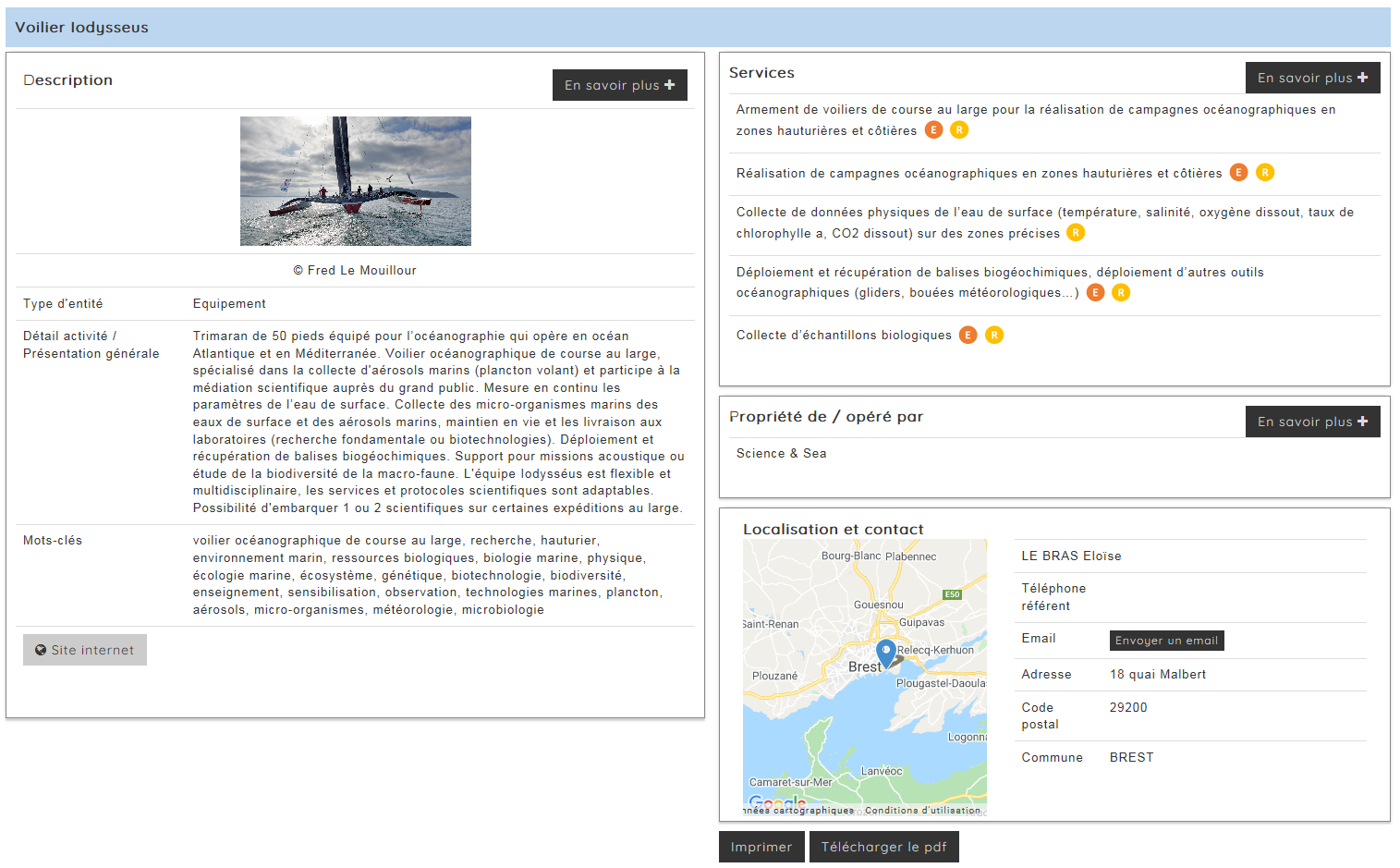
Task: Click "Plouzané" on the map
Action: coord(774,676)
